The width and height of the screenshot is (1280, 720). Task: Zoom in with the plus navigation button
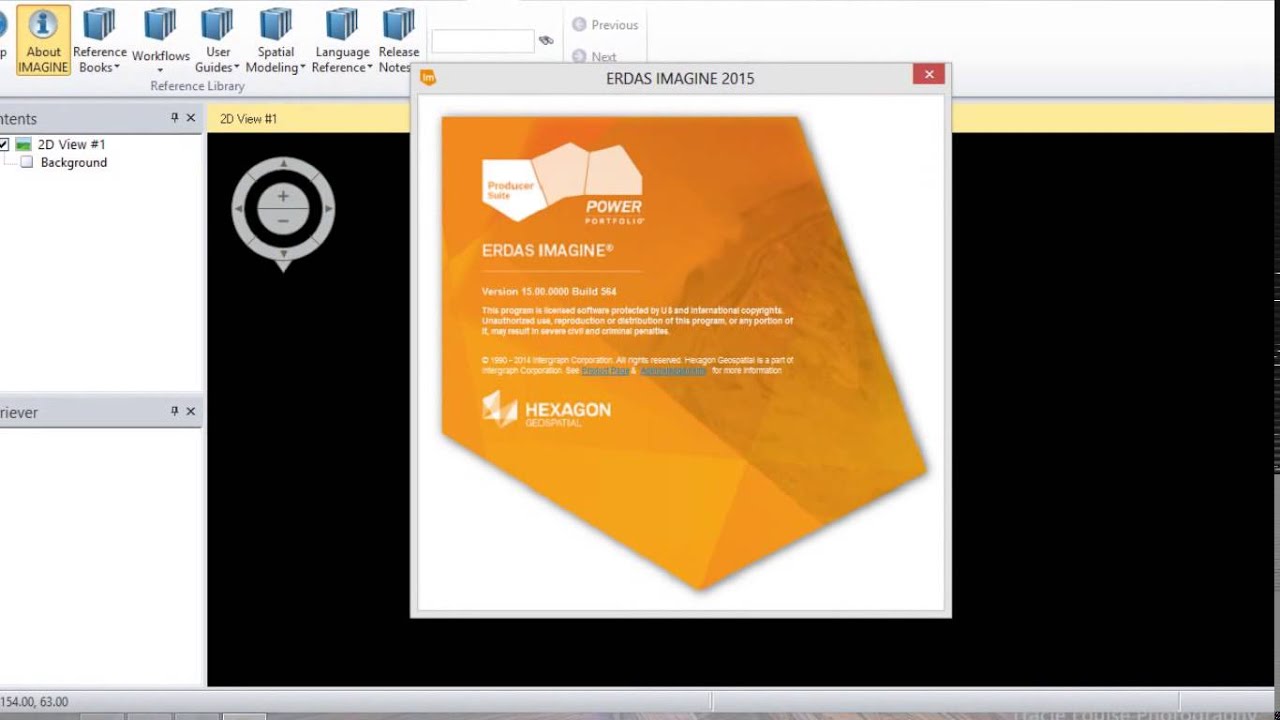pos(283,197)
